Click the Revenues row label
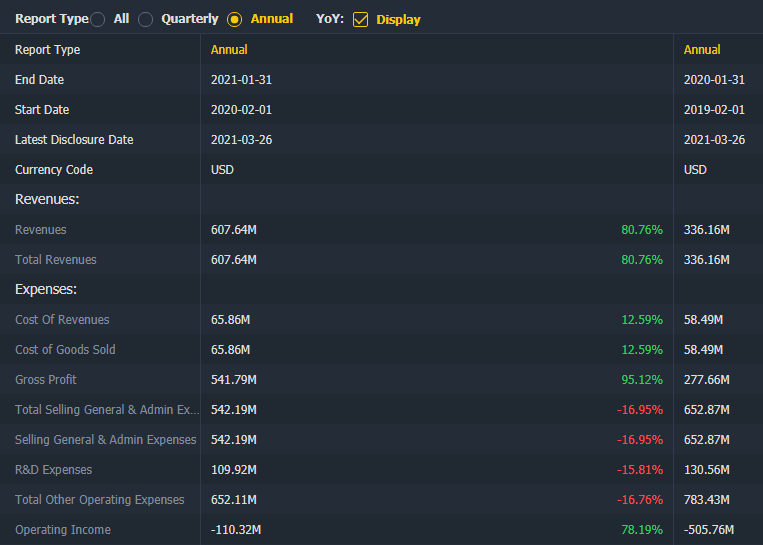This screenshot has width=763, height=545. point(41,230)
